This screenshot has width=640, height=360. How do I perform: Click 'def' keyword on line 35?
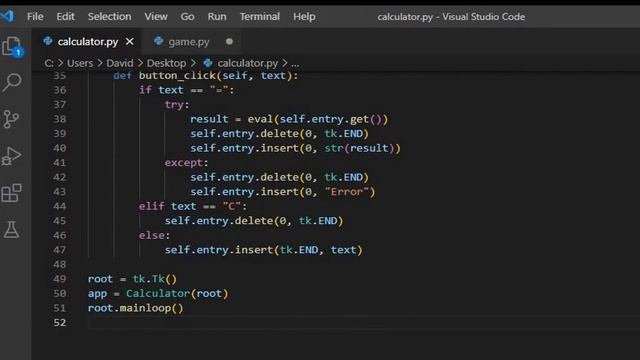pos(122,76)
